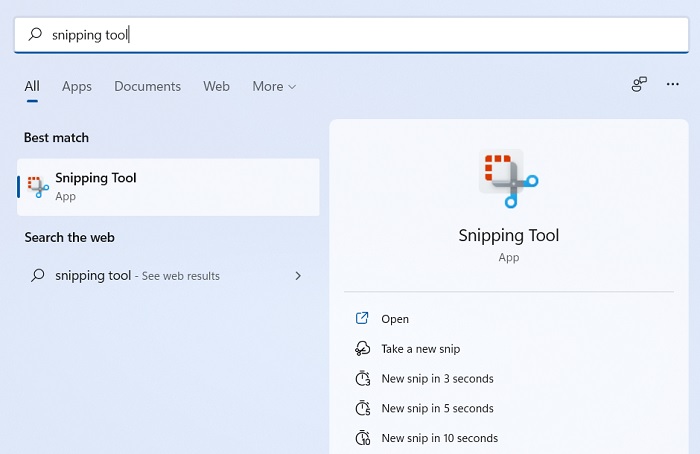Image resolution: width=700 pixels, height=454 pixels.
Task: Switch to the All tab
Action: [x=32, y=86]
